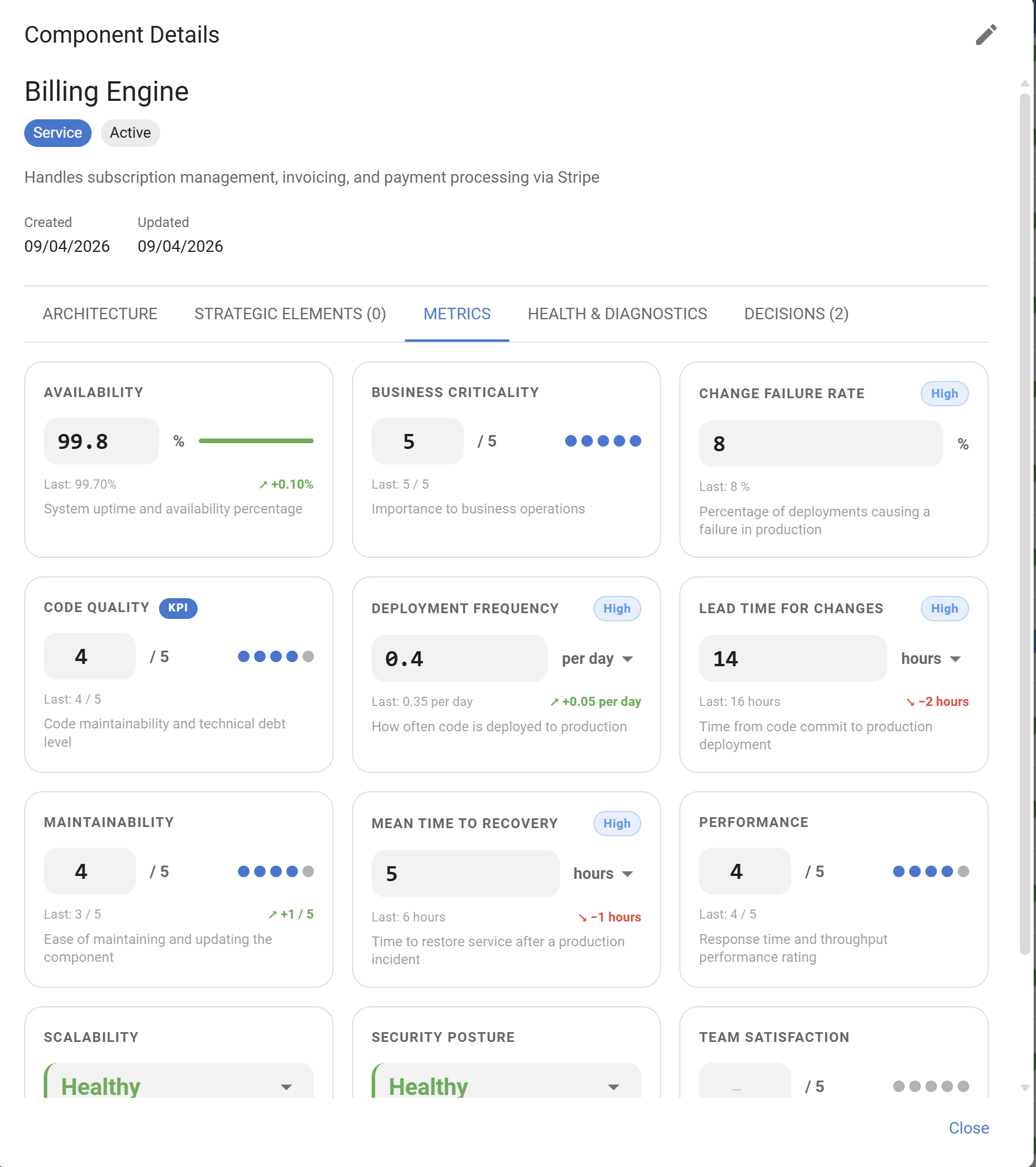Click the 'Last: 16 hours' text
The height and width of the screenshot is (1167, 1036).
pos(739,701)
